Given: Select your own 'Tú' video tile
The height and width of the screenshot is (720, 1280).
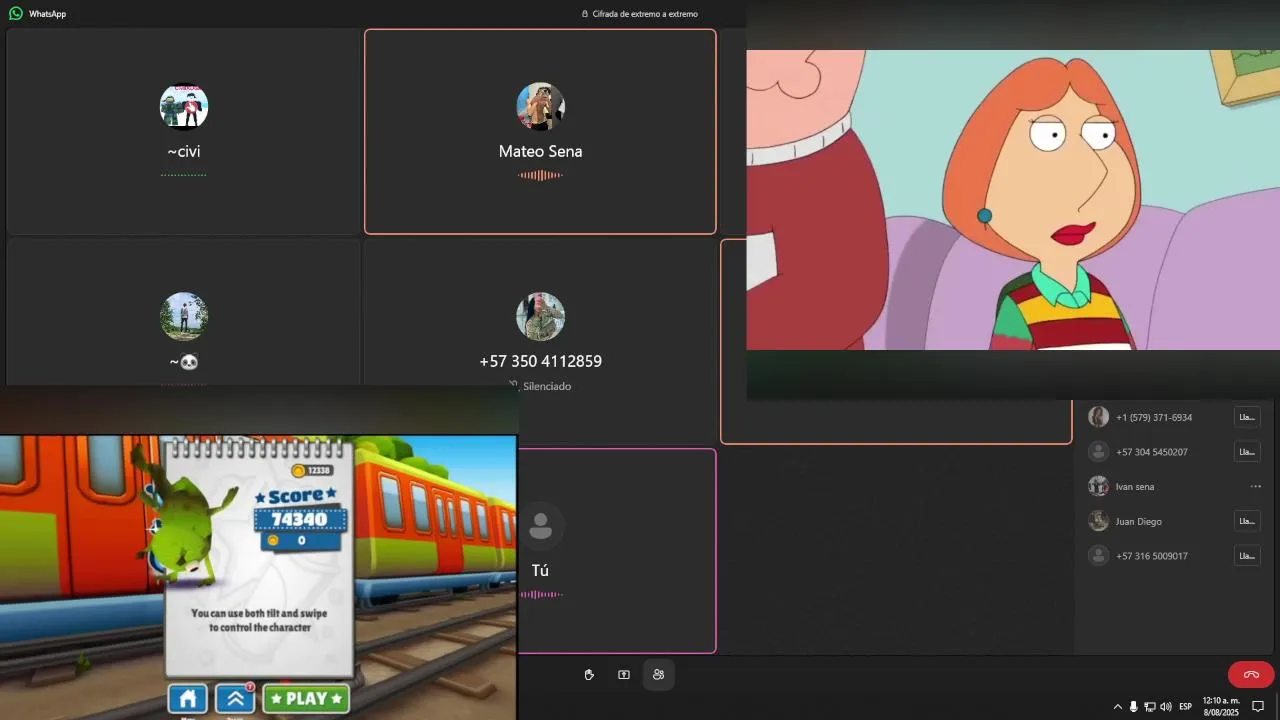Looking at the screenshot, I should point(618,551).
